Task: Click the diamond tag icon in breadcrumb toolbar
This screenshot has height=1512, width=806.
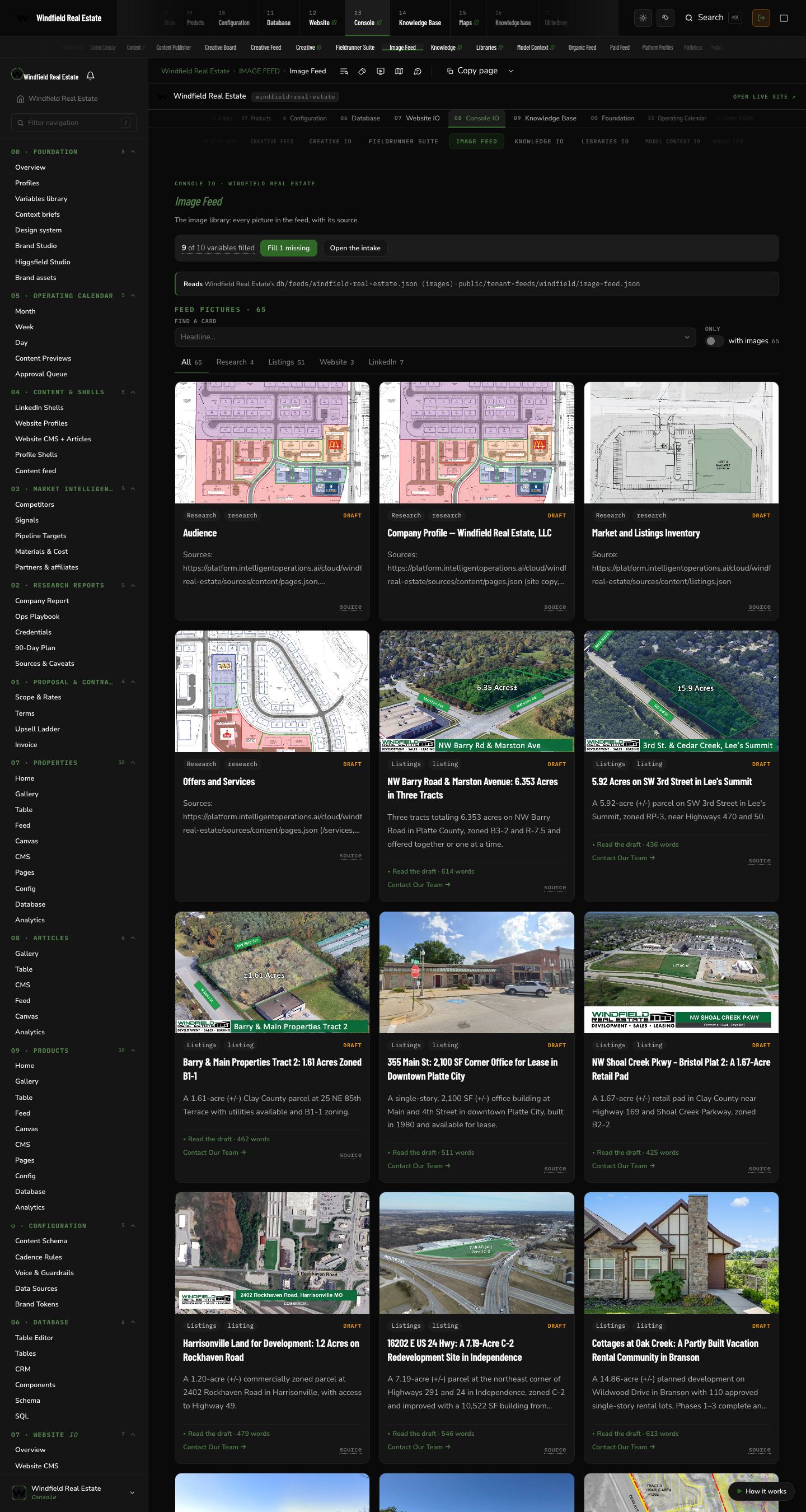Action: tap(362, 71)
